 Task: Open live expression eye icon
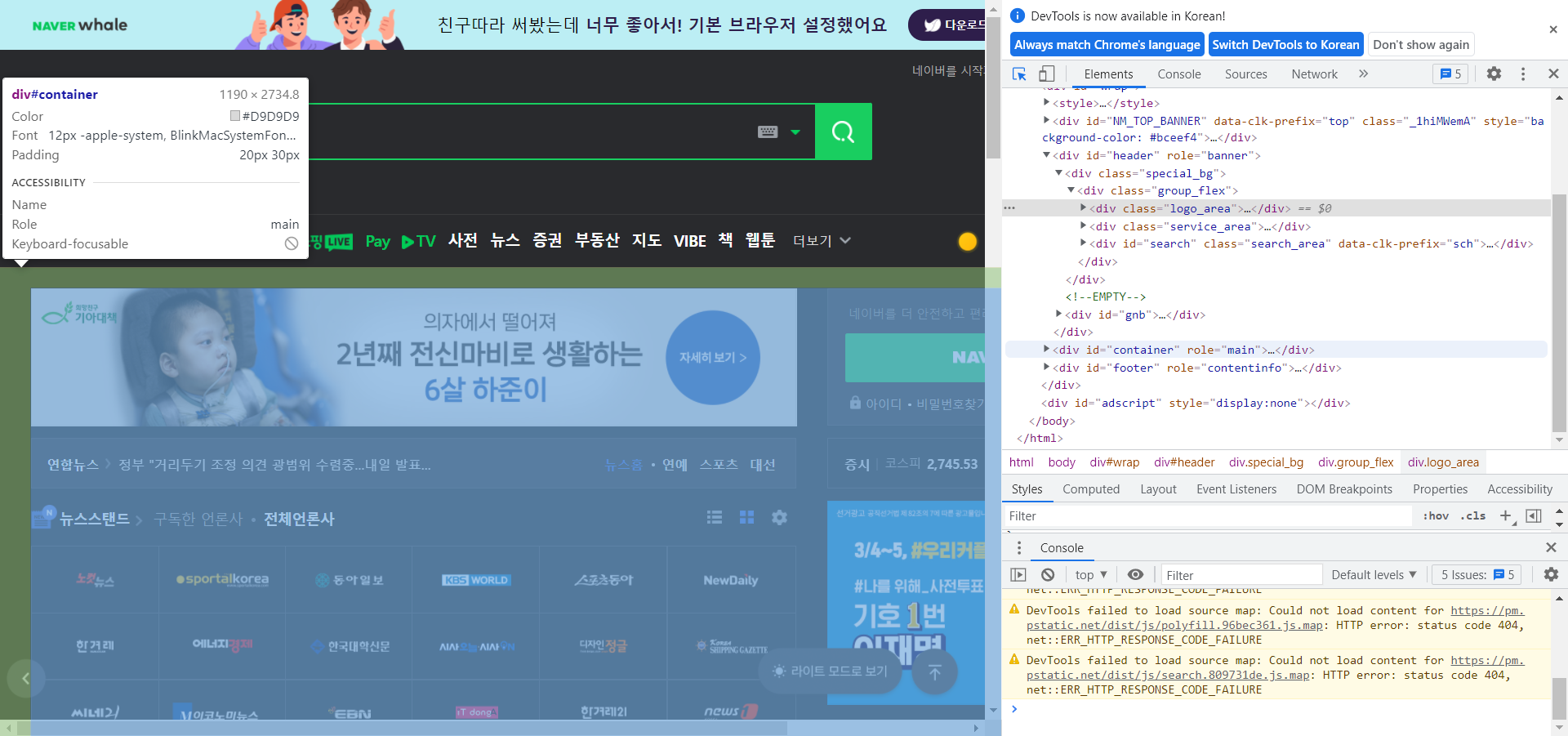1135,574
